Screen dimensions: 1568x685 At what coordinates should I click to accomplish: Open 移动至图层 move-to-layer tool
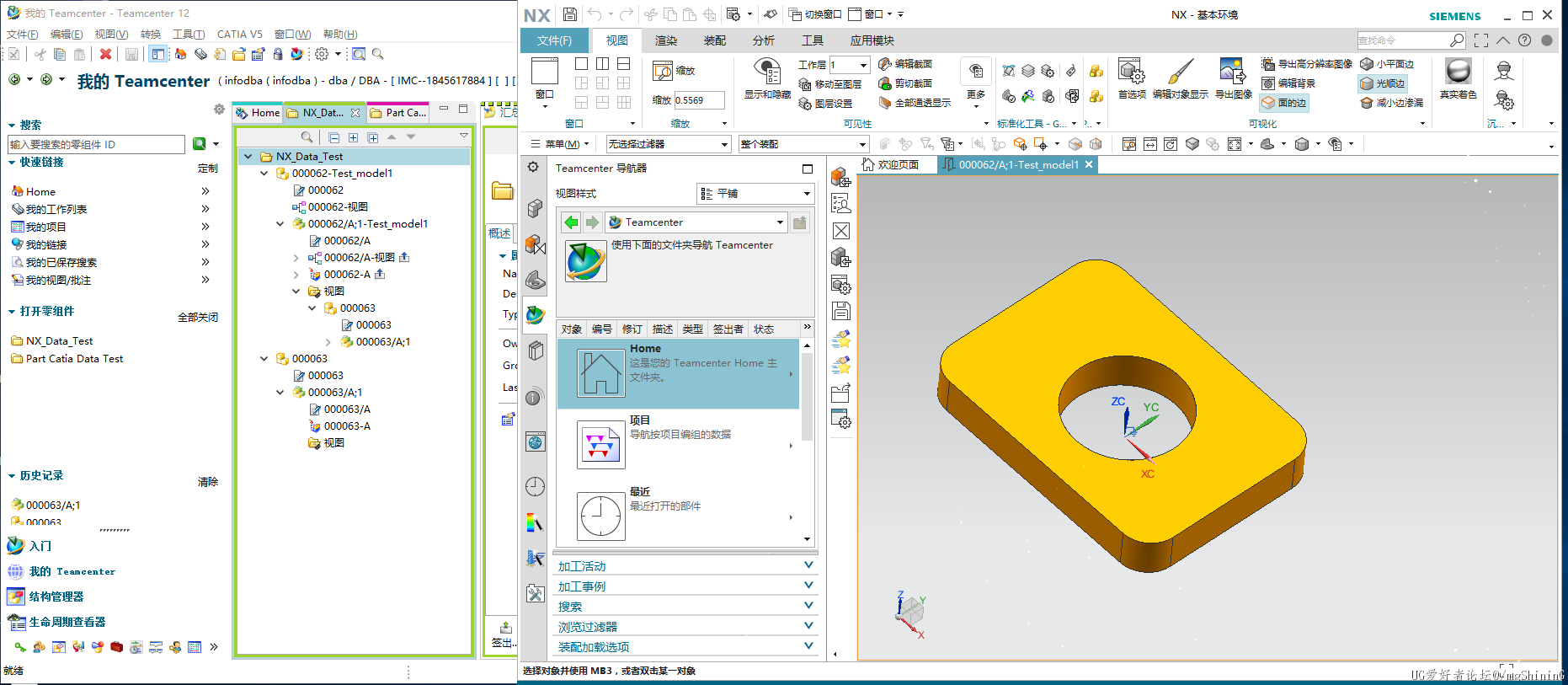click(829, 84)
